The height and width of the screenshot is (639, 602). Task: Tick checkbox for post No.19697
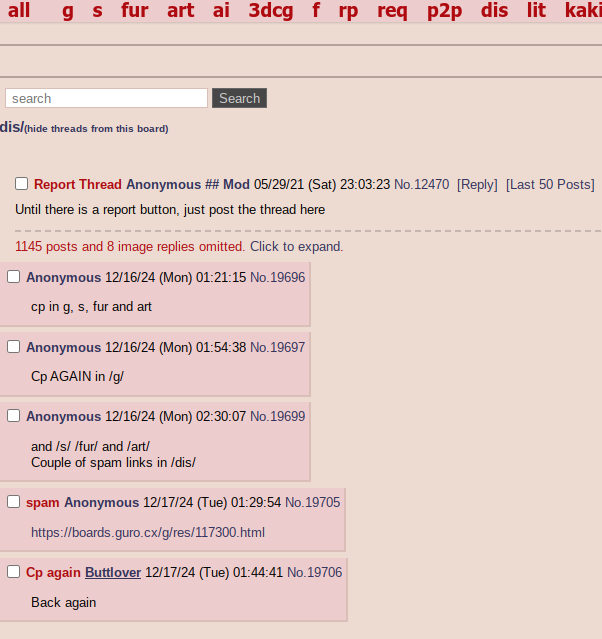pos(13,347)
